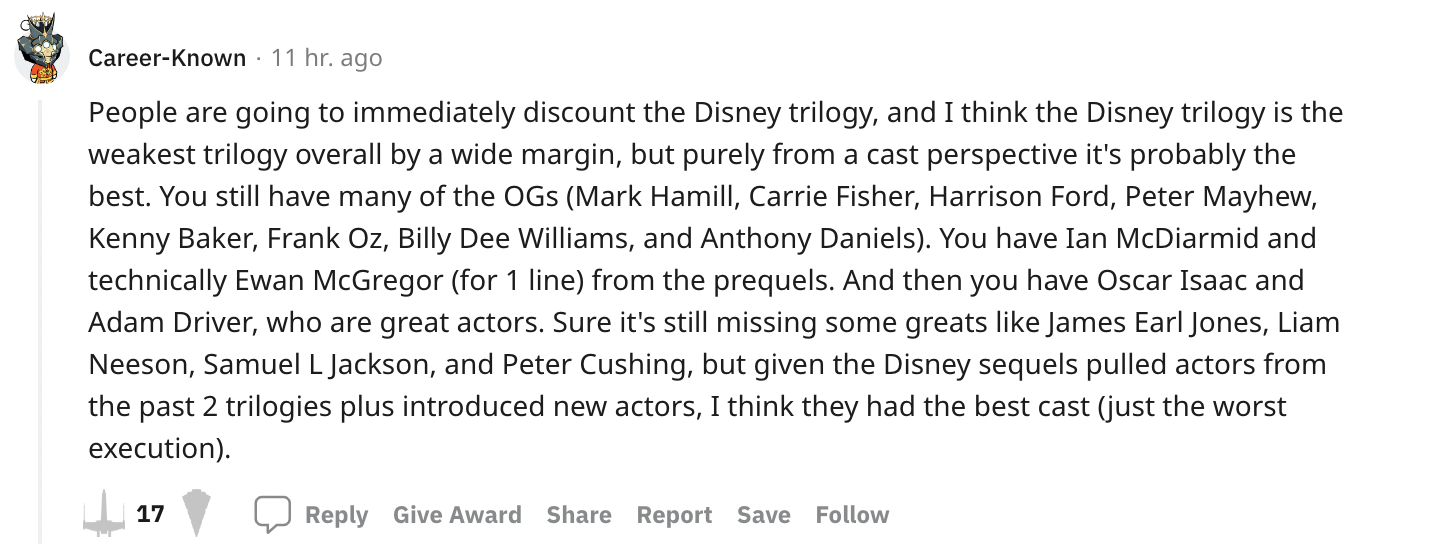The width and height of the screenshot is (1434, 544).
Task: Save the comment for later
Action: click(x=763, y=515)
